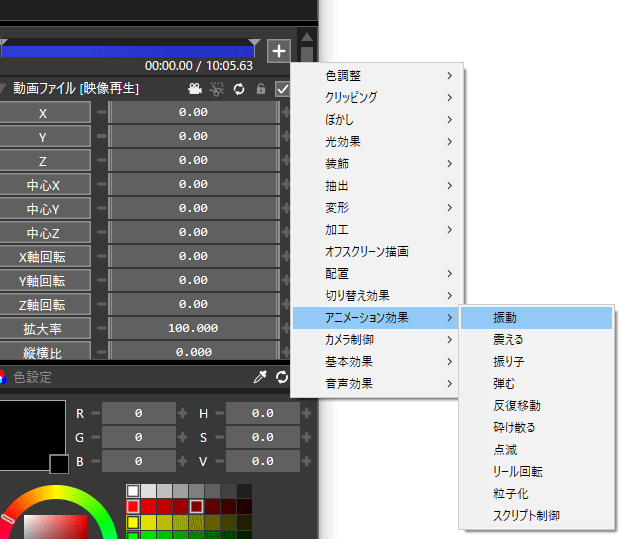Screen dimensions: 620x539
Task: Click the small black secondary color square
Action: (x=59, y=464)
